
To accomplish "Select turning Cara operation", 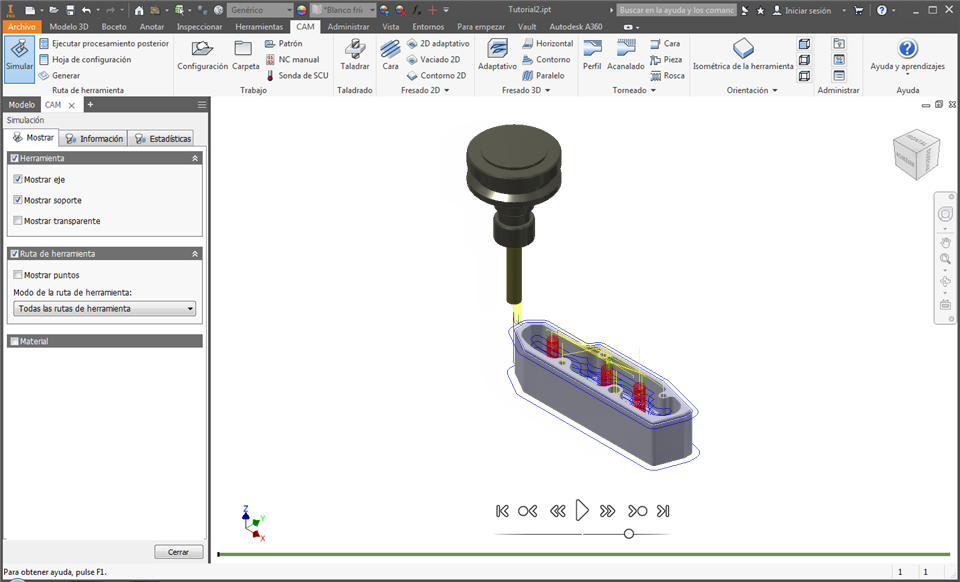I will tap(665, 43).
